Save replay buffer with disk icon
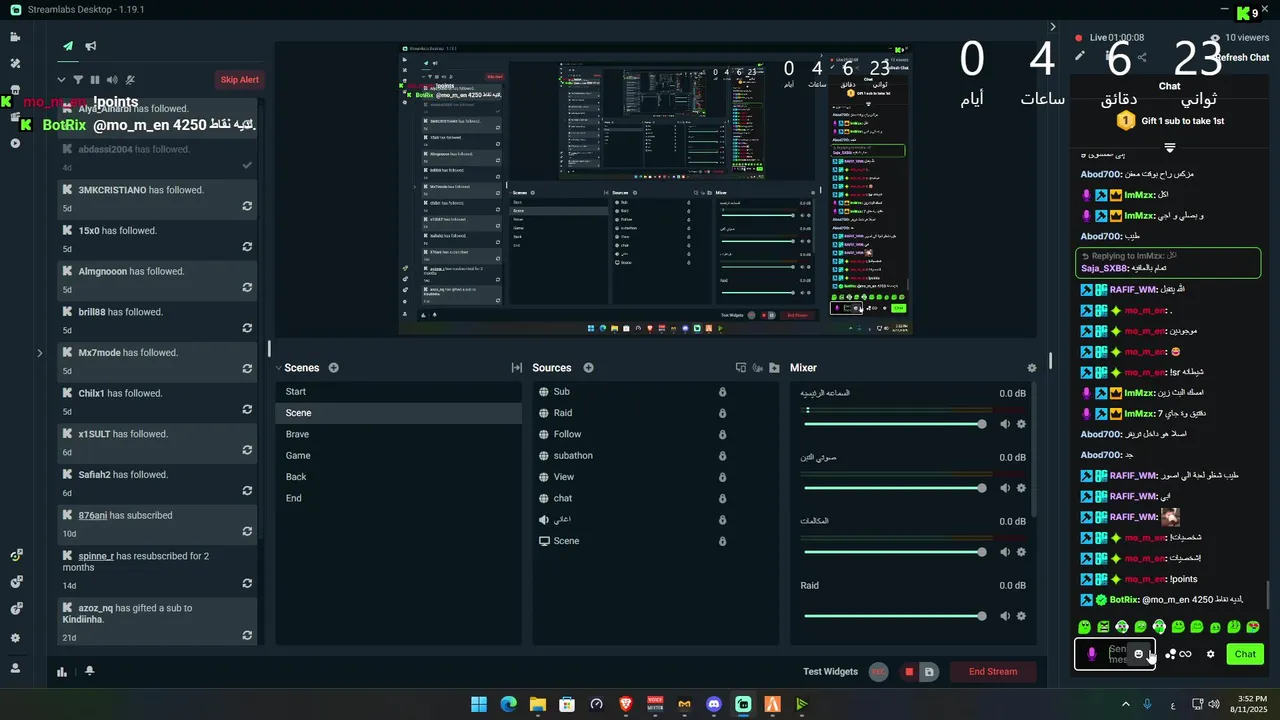 pos(929,672)
